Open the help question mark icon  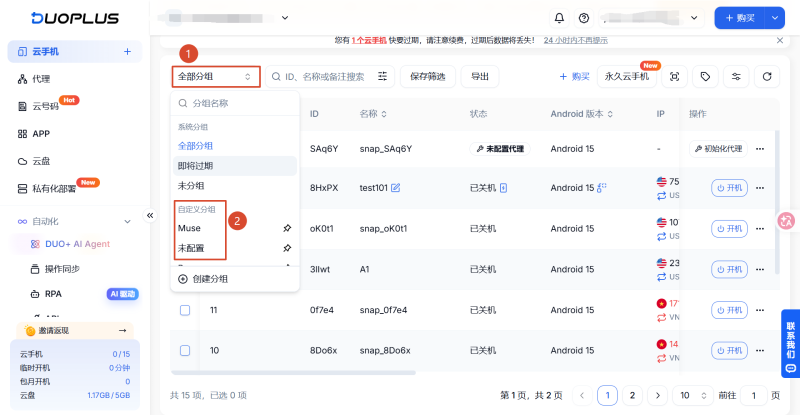tap(584, 18)
